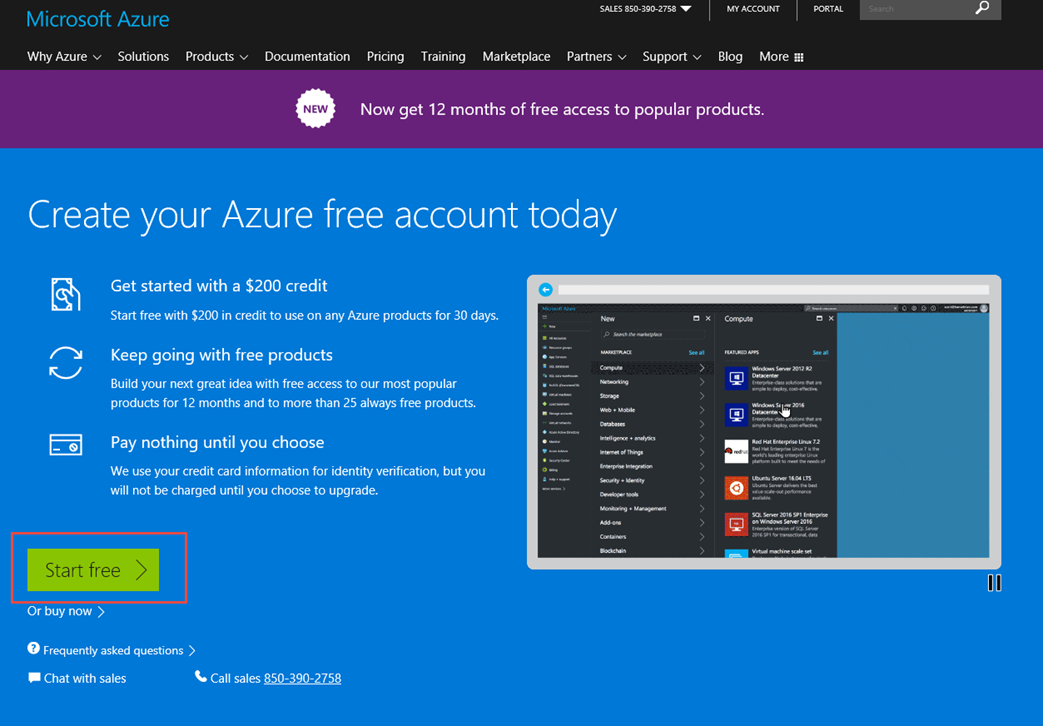Open the Marketplace nav link
Viewport: 1043px width, 726px height.
pyautogui.click(x=516, y=57)
